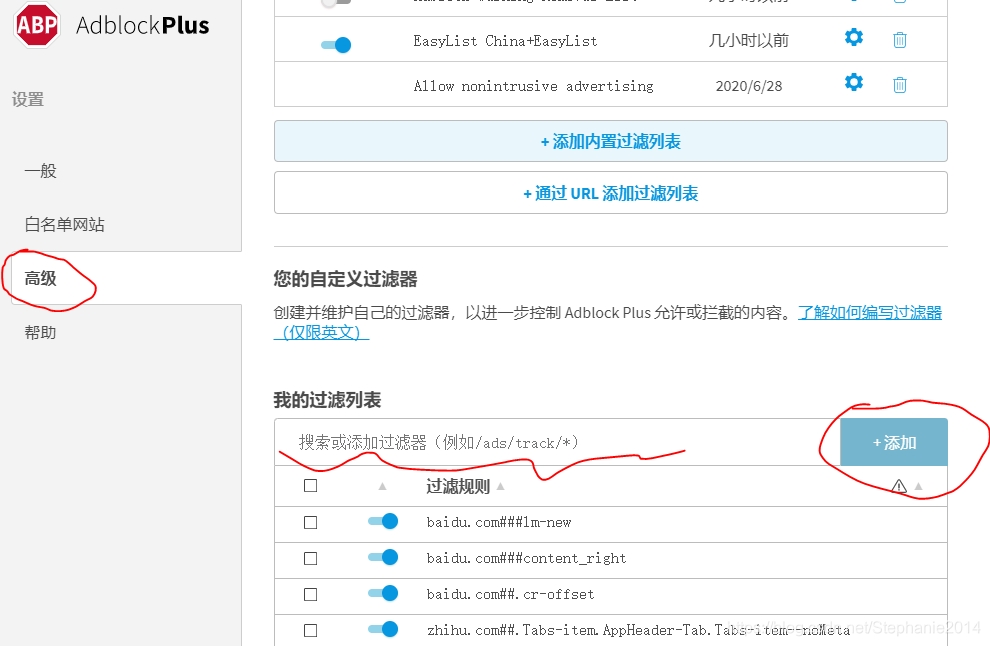Check the baidu.com##.cr-offset checkbox
Screen dimensions: 990x646
point(310,594)
